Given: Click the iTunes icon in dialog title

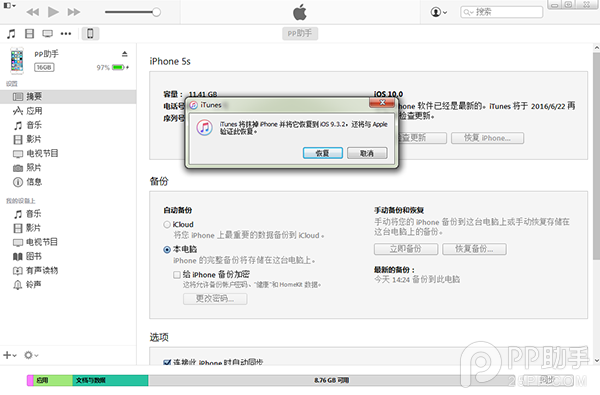Looking at the screenshot, I should point(194,105).
